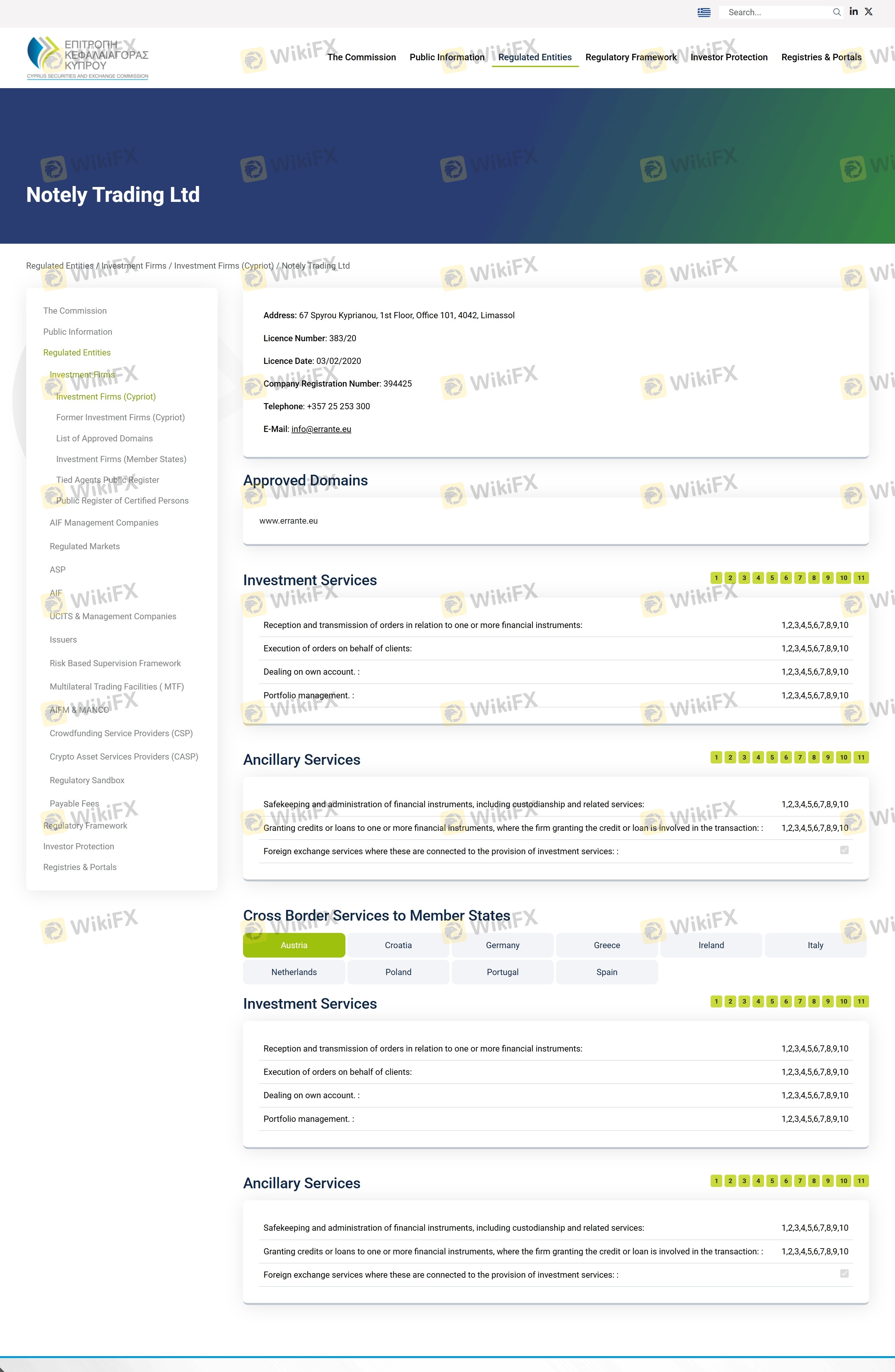
Task: Open the LinkedIn icon link
Action: click(x=854, y=12)
